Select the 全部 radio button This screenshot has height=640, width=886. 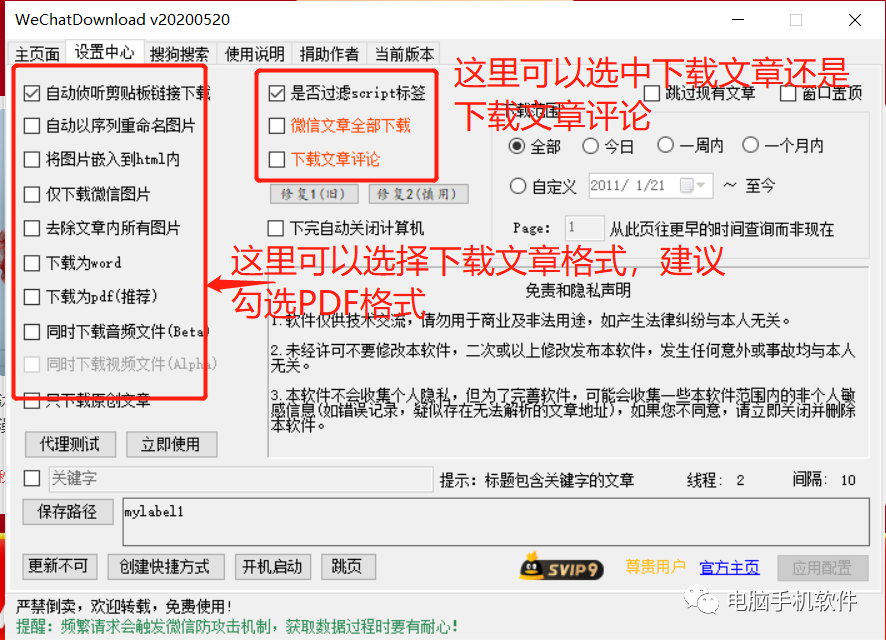tap(516, 146)
